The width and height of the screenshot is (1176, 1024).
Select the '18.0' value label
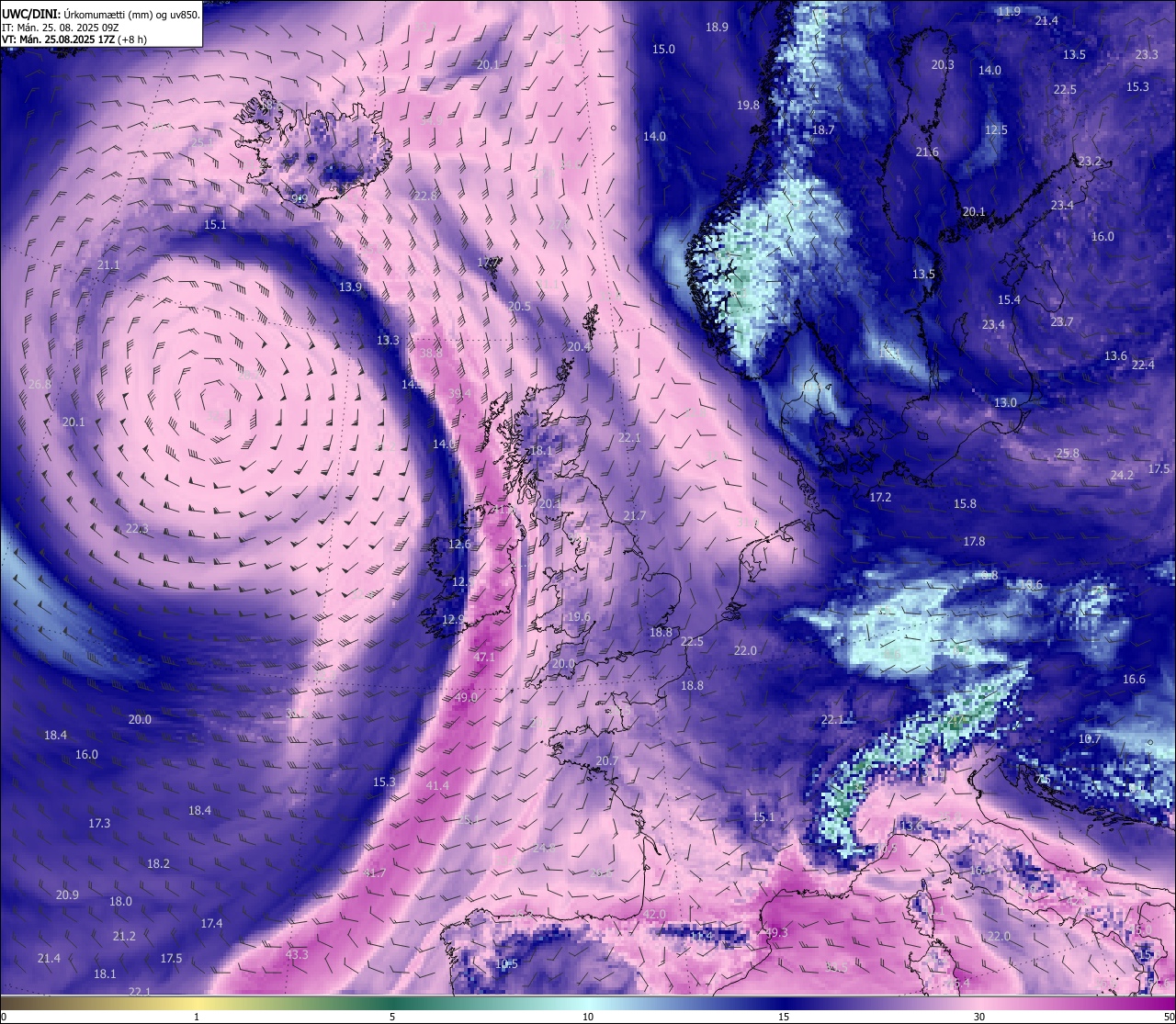120,902
